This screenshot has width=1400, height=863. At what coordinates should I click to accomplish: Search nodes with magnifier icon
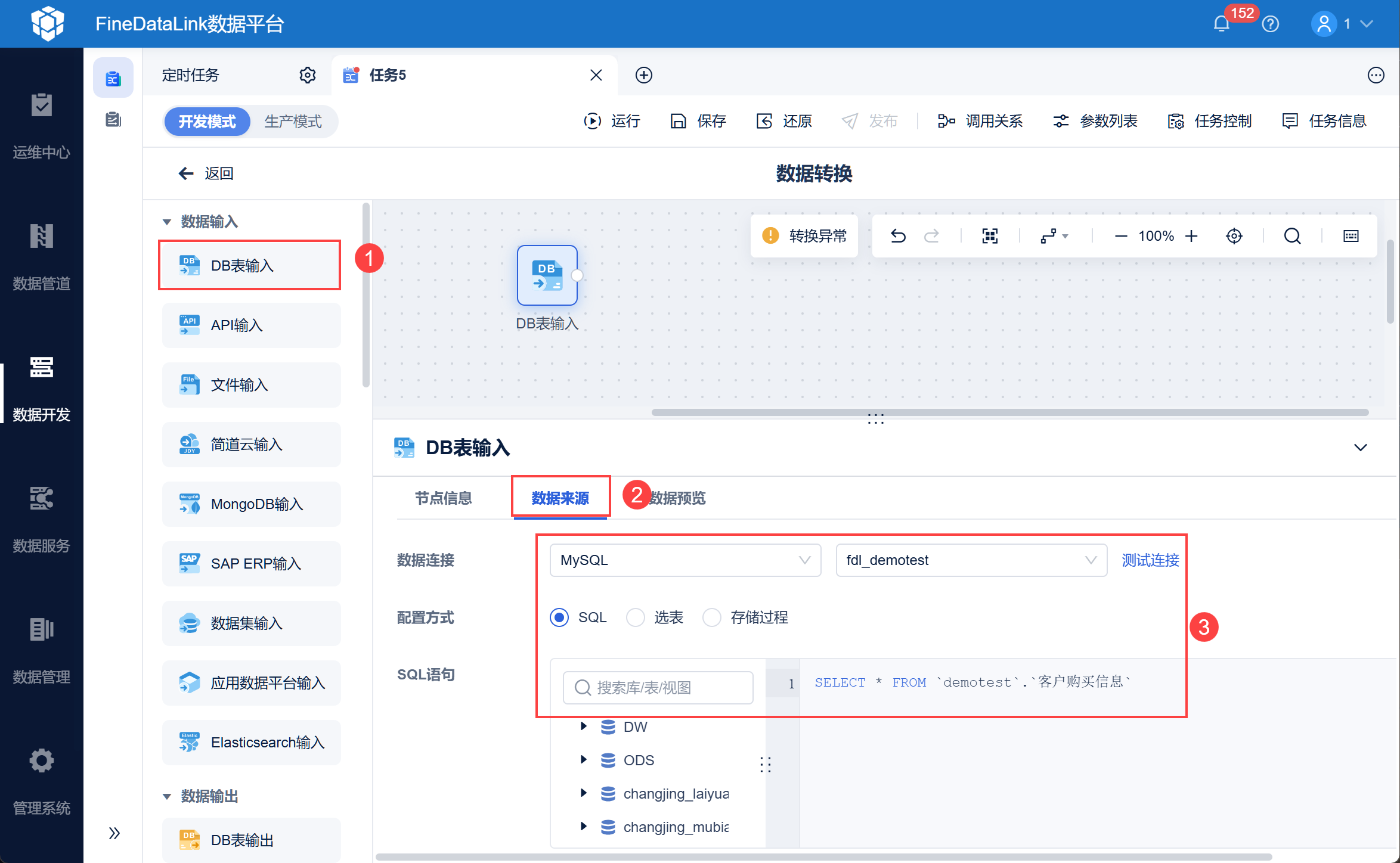click(x=1293, y=236)
